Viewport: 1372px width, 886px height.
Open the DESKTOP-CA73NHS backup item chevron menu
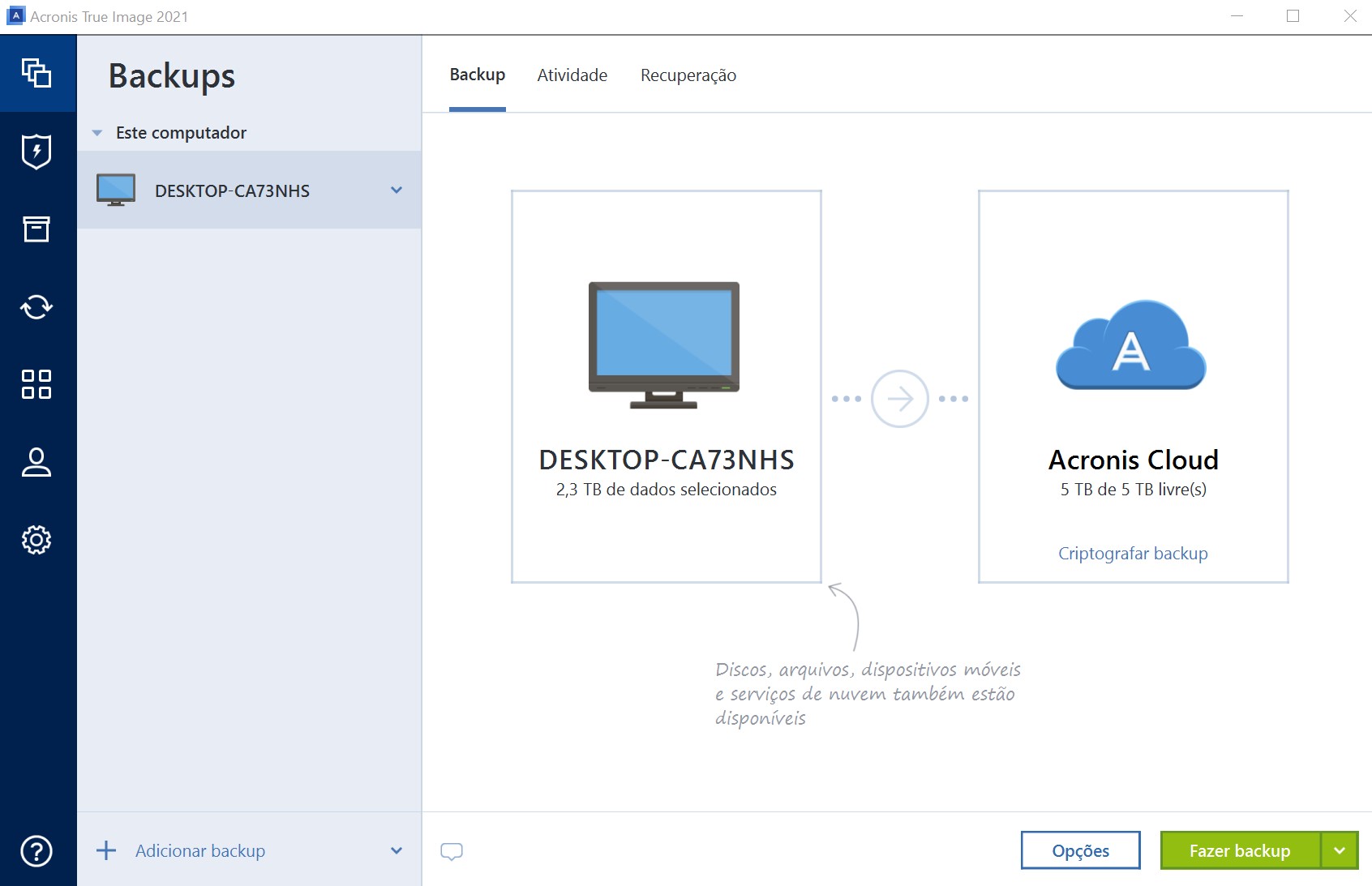pyautogui.click(x=397, y=190)
